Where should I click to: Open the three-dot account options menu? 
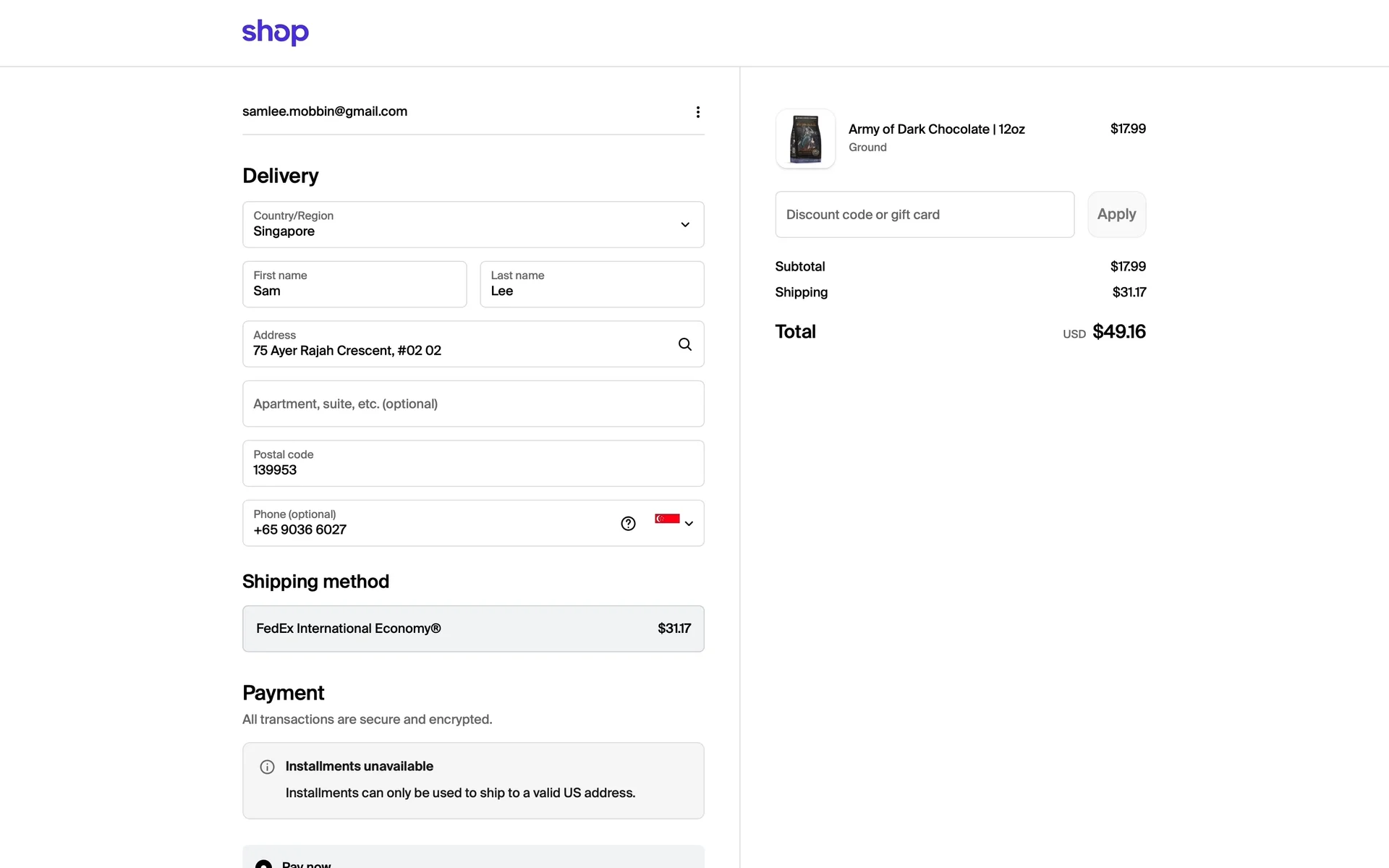point(697,112)
